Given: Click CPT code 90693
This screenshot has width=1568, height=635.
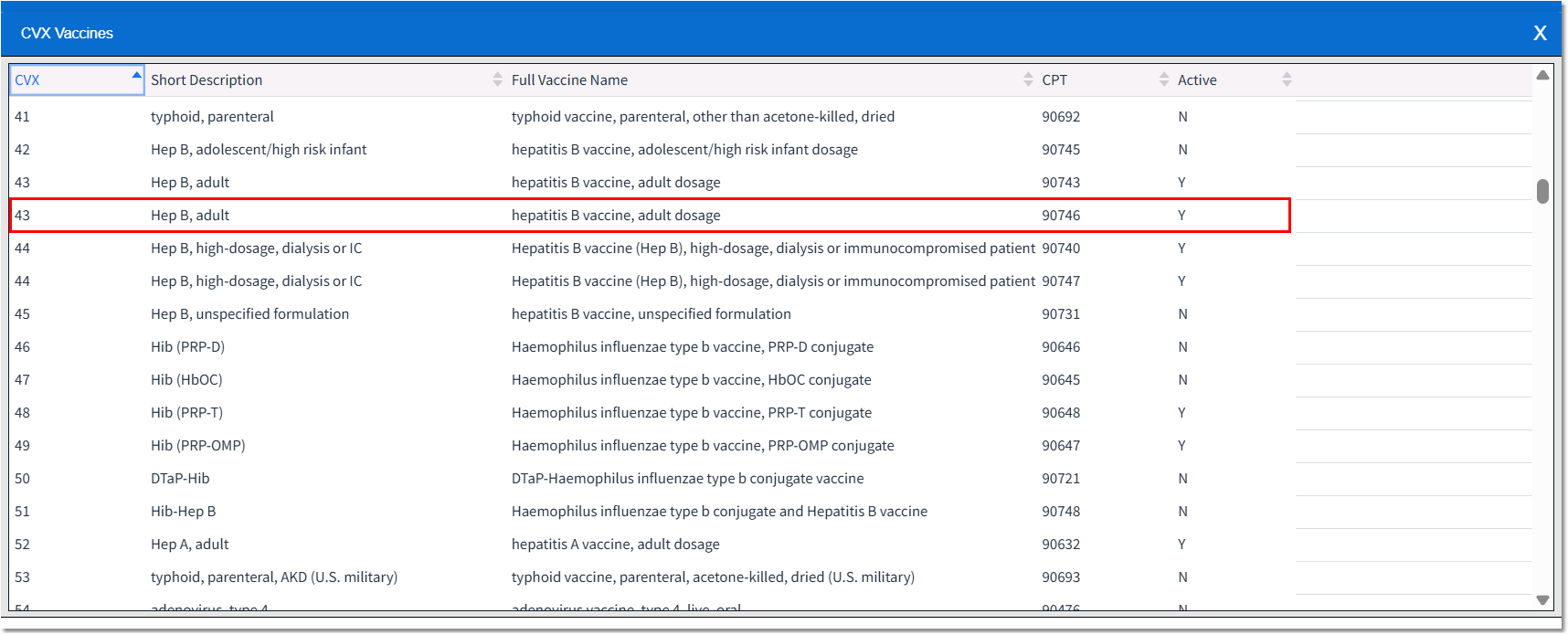Looking at the screenshot, I should (1061, 577).
